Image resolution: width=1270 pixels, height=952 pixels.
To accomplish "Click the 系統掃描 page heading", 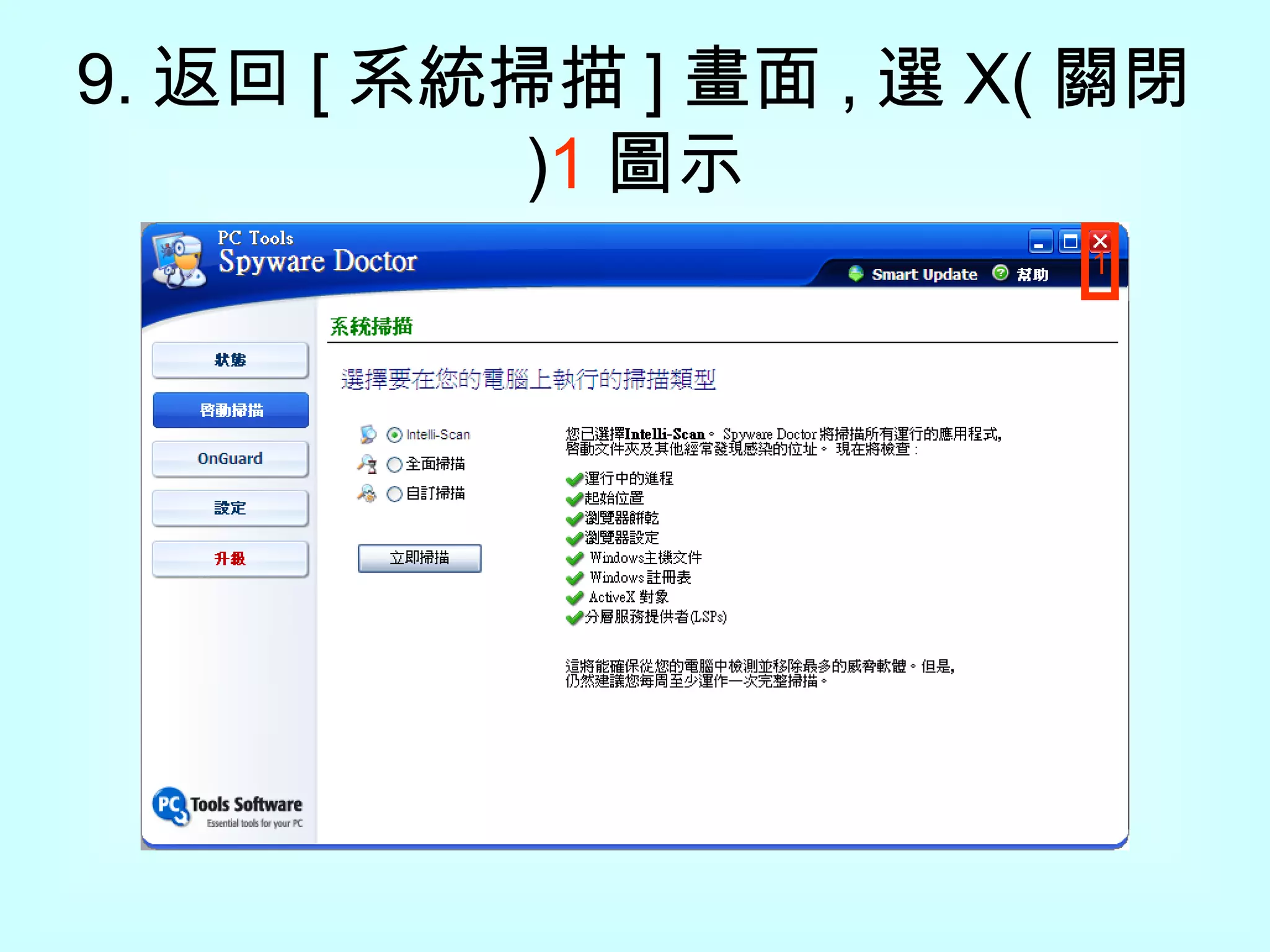I will [371, 327].
